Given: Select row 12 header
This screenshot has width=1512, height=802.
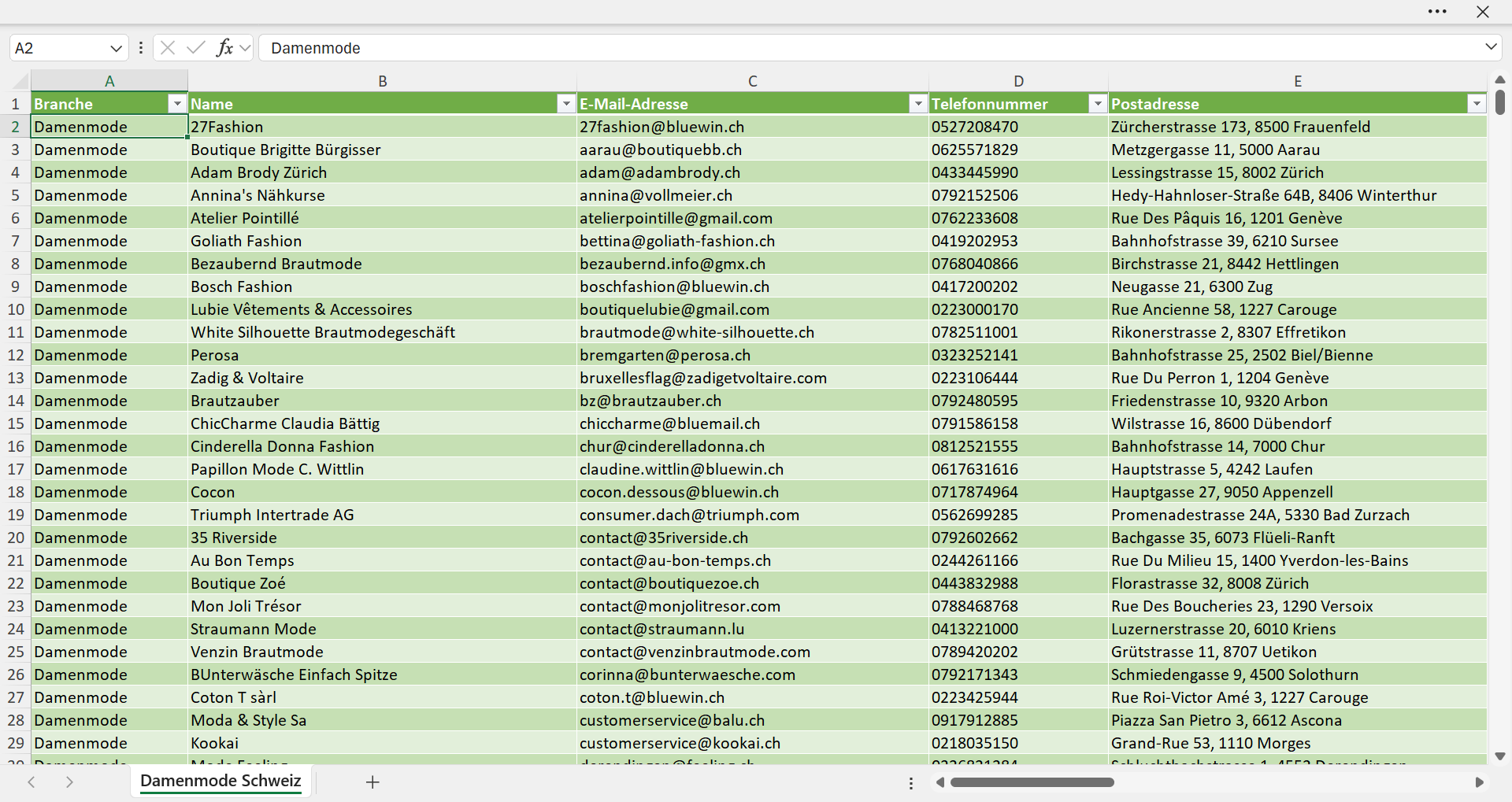Looking at the screenshot, I should pos(16,355).
